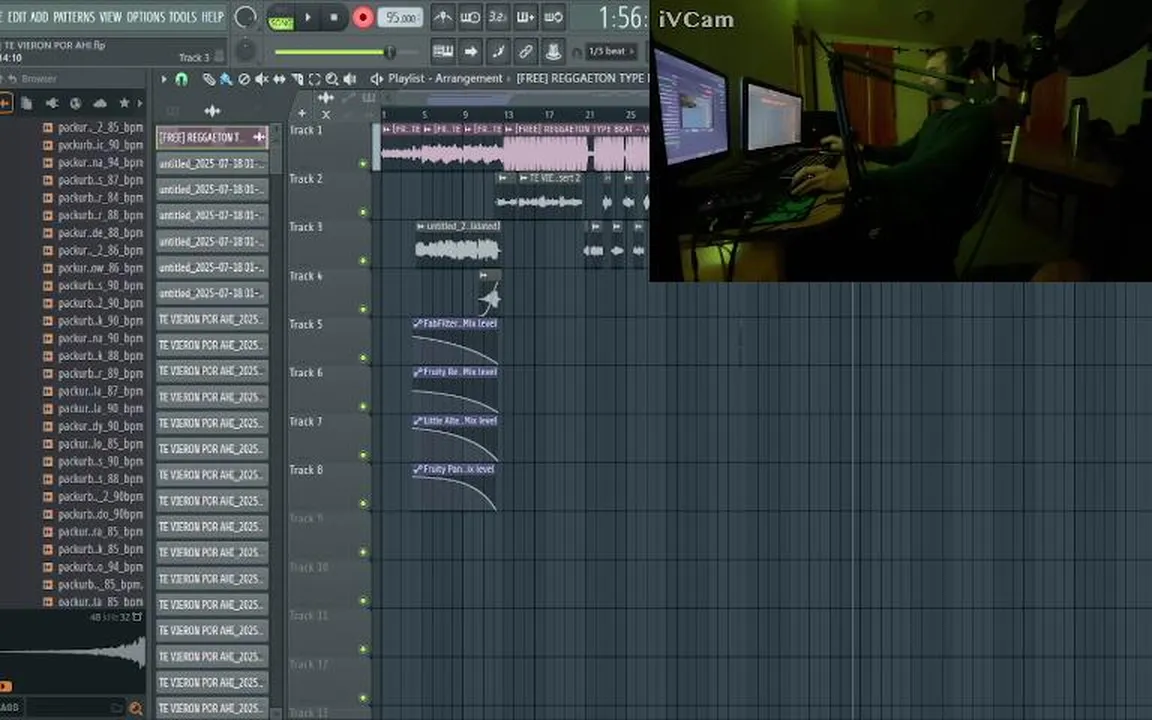This screenshot has width=1152, height=720.
Task: Click the wait-for-input icon beside metronome
Action: [470, 17]
